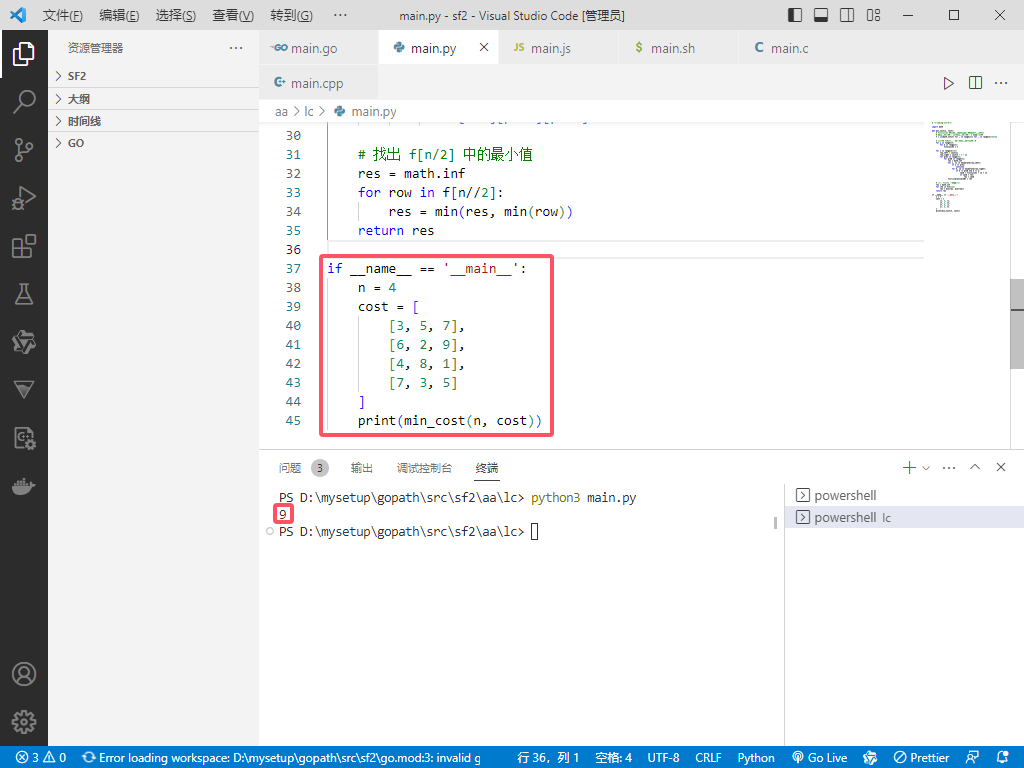
Task: Open Explorer panel more actions ellipsis
Action: coord(236,48)
